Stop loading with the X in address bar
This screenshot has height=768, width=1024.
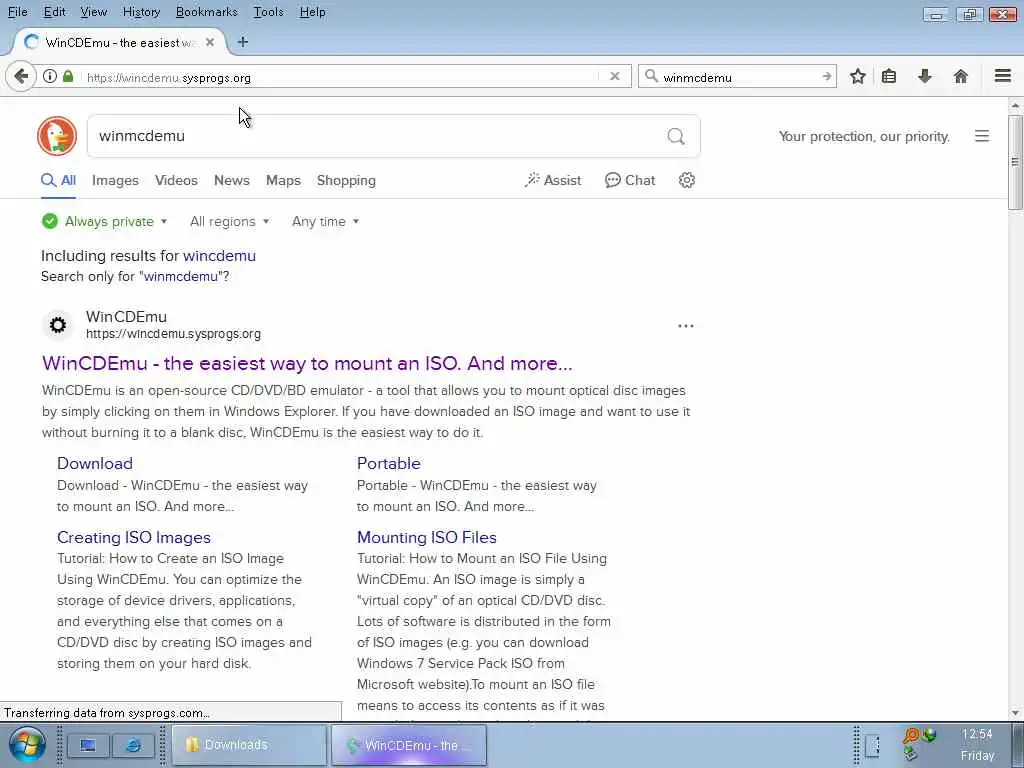[615, 76]
